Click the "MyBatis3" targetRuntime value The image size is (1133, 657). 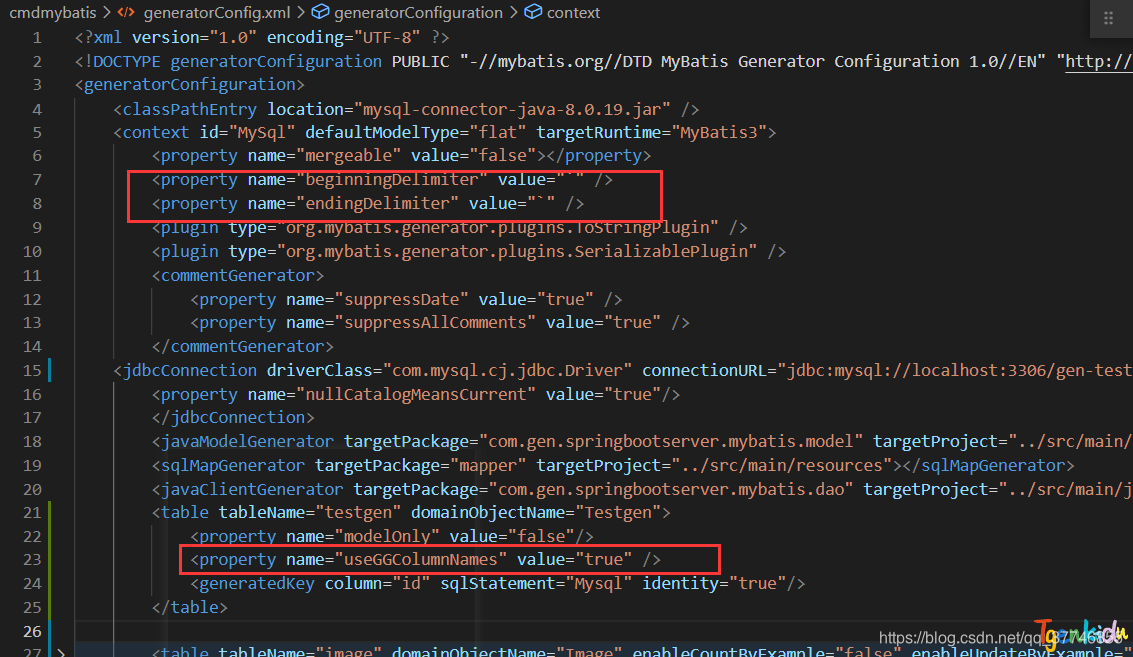coord(718,132)
